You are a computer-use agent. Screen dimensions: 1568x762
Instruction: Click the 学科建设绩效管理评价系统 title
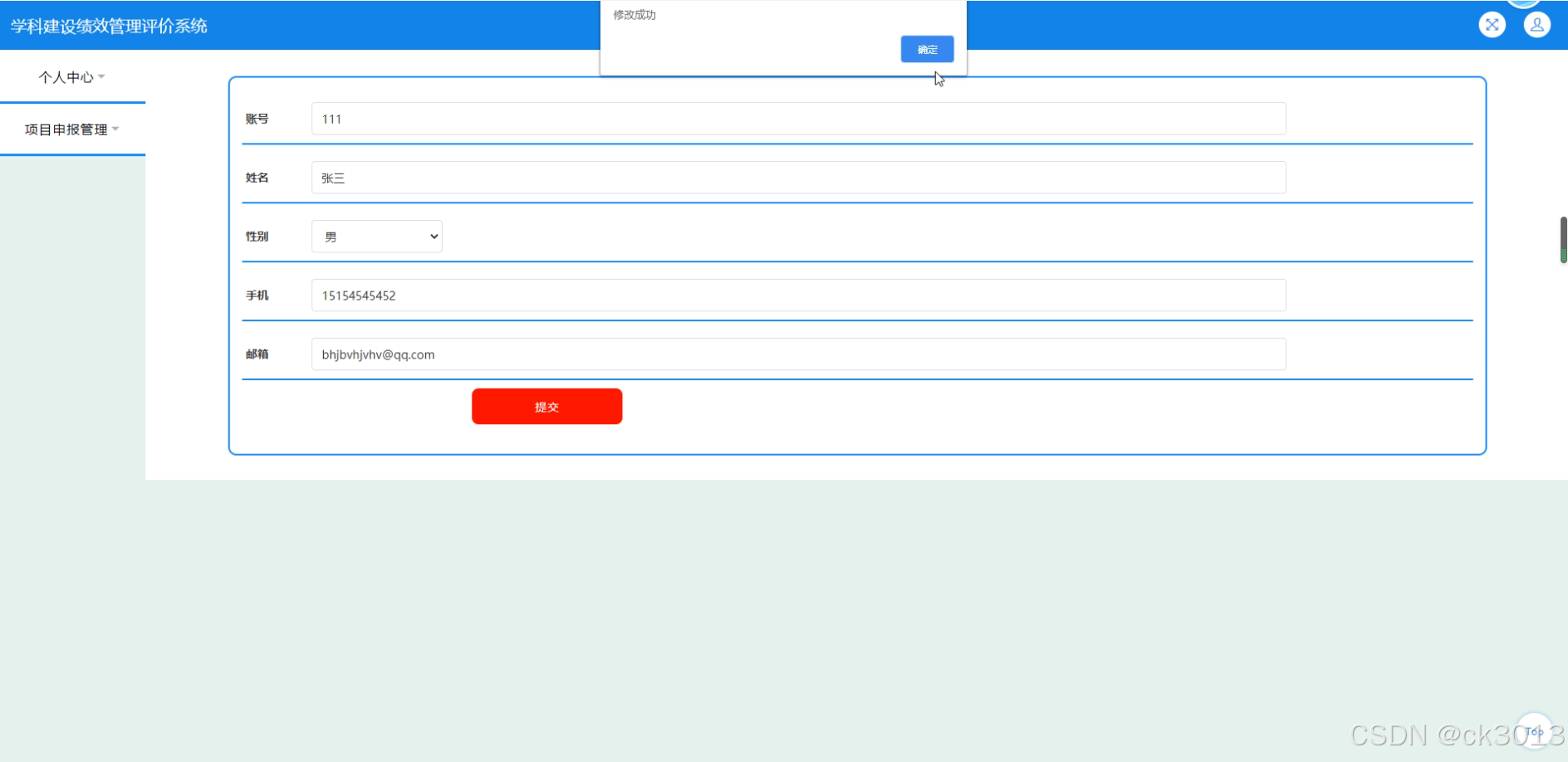pos(109,26)
